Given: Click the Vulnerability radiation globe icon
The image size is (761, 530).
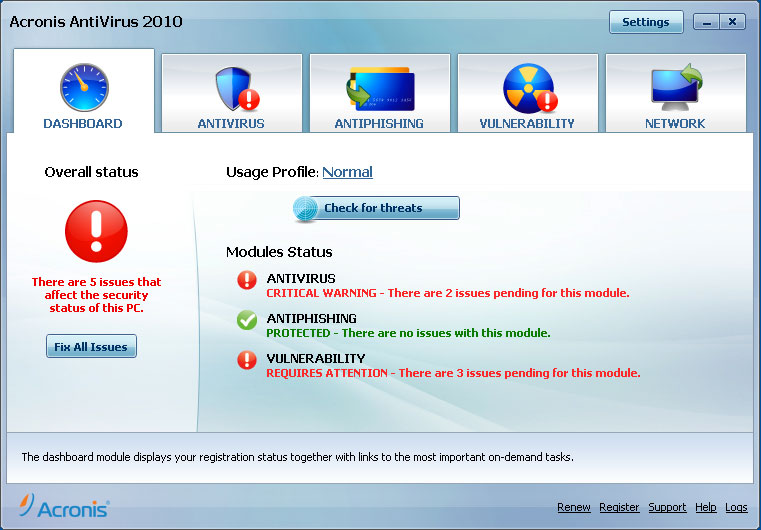Looking at the screenshot, I should click(530, 88).
